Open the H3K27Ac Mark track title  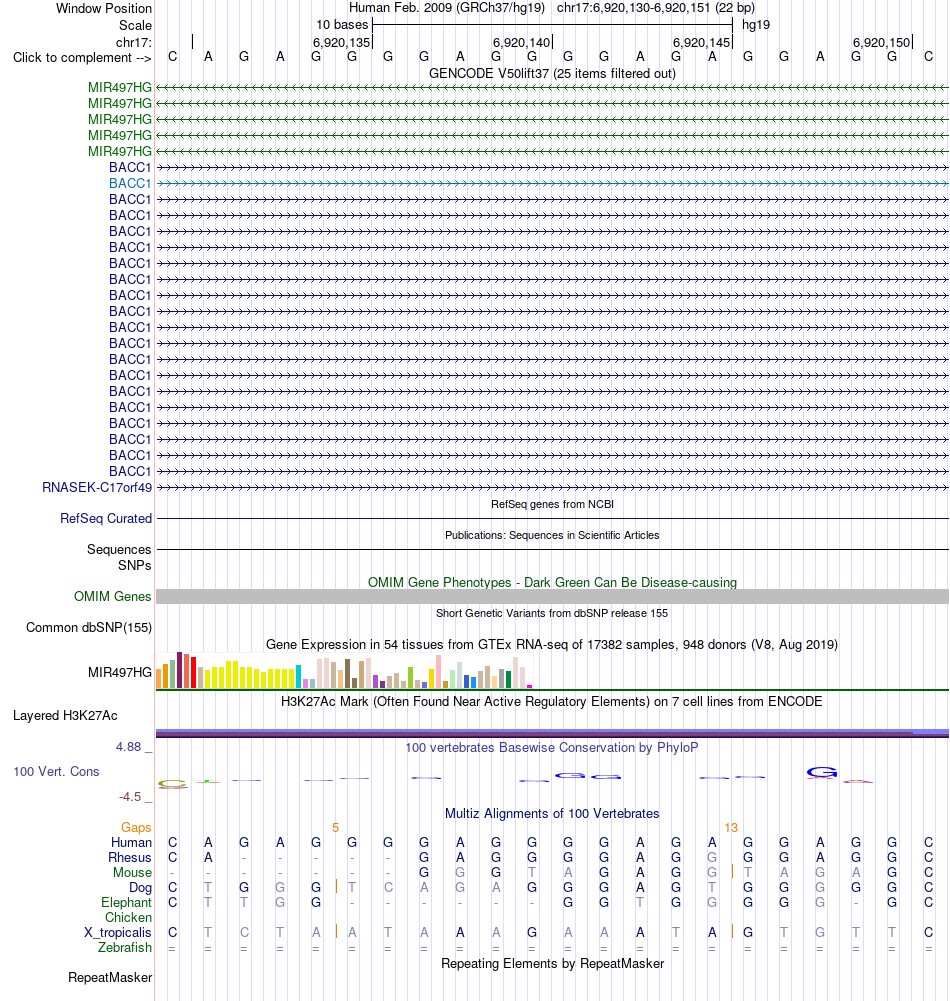(x=552, y=702)
